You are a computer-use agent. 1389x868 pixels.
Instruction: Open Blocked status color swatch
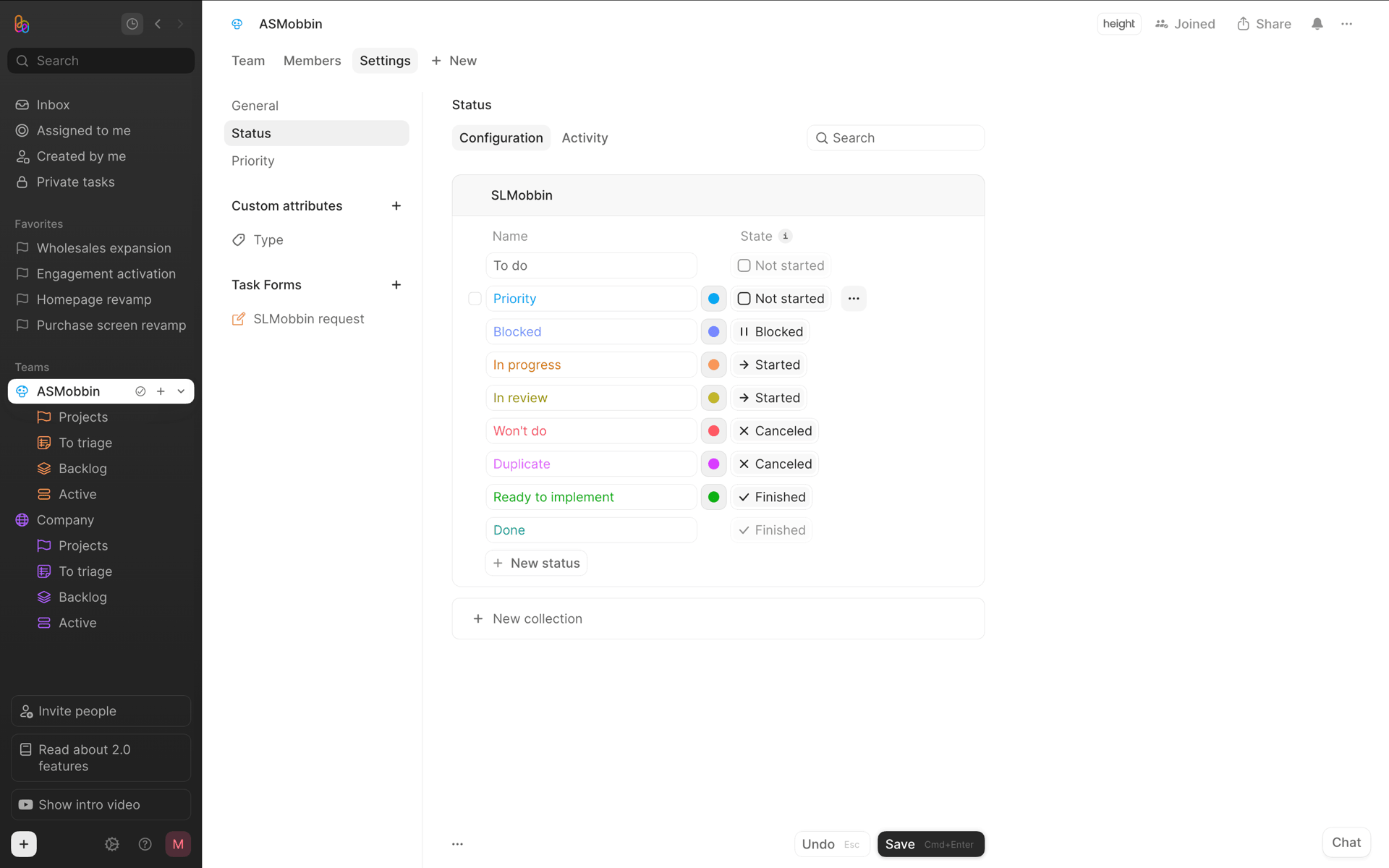pyautogui.click(x=713, y=332)
